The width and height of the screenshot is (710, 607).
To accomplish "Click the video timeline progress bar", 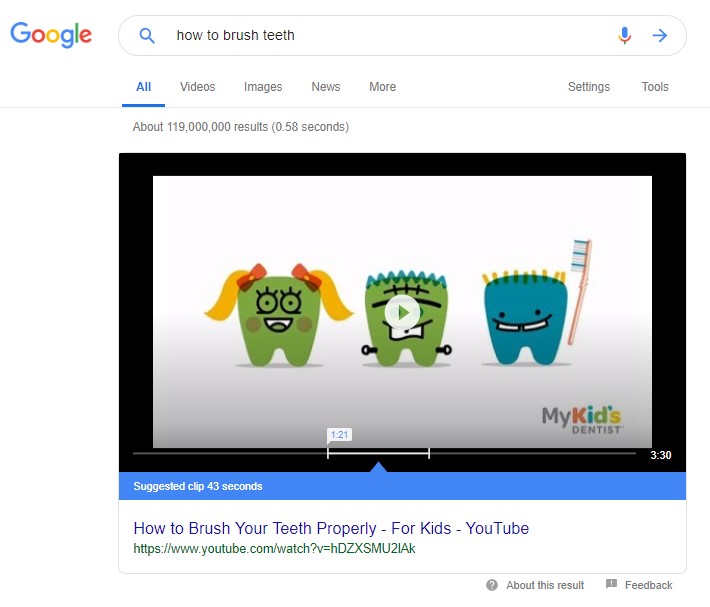I will [384, 453].
